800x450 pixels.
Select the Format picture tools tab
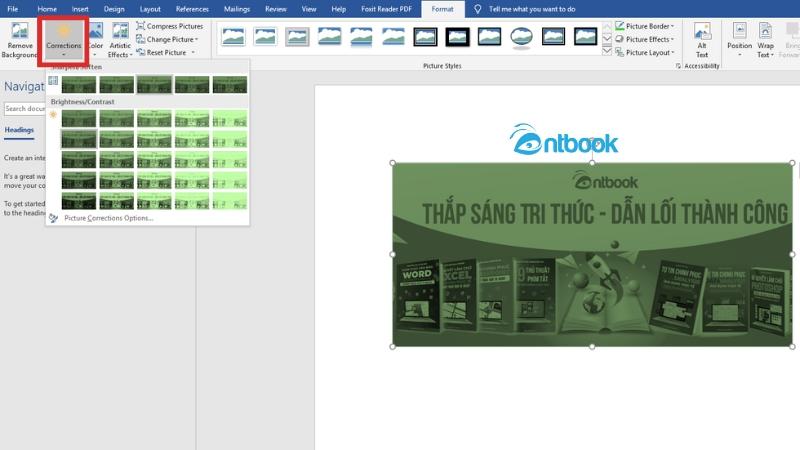pyautogui.click(x=442, y=9)
